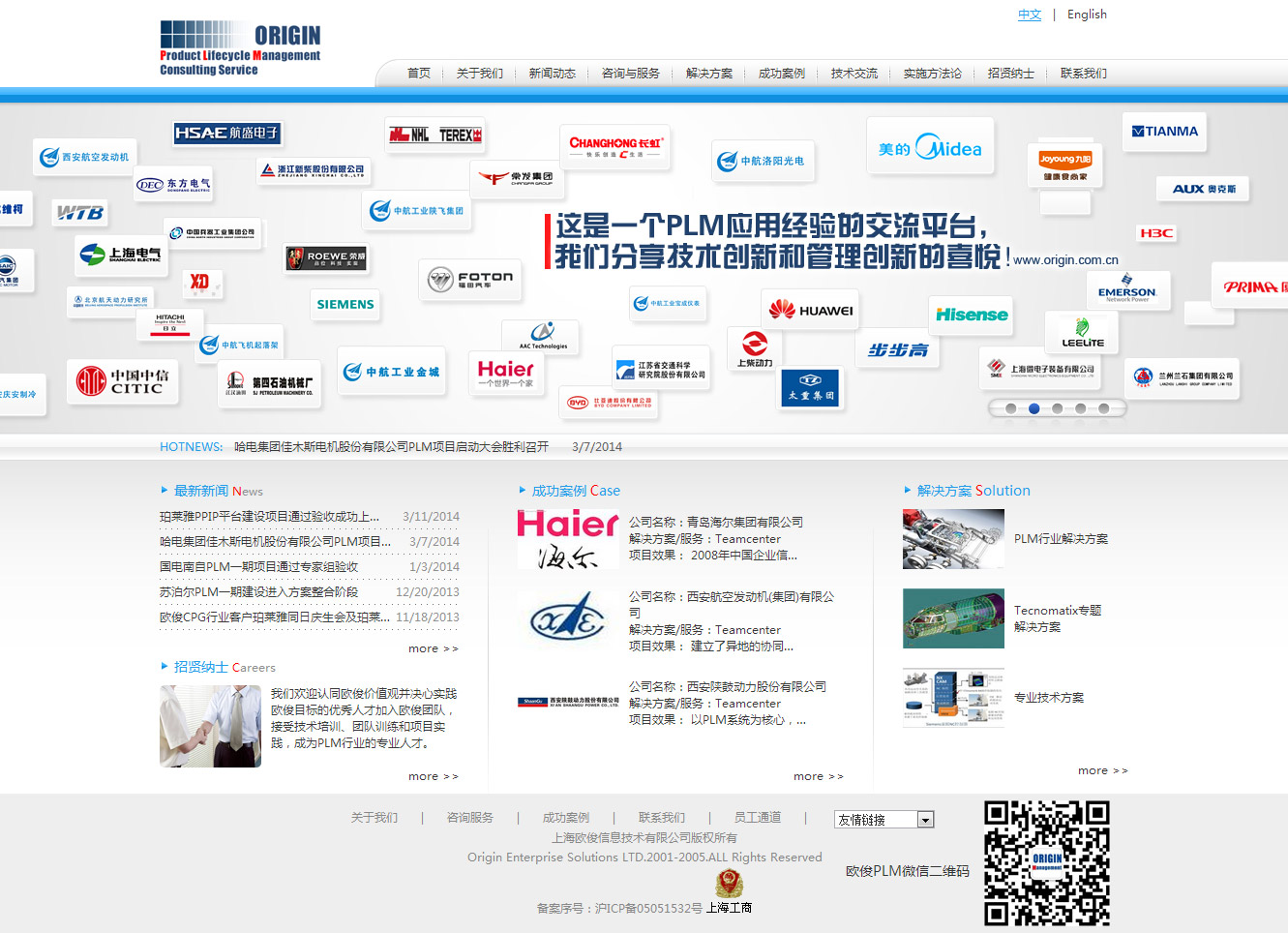Image resolution: width=1288 pixels, height=933 pixels.
Task: Open the 联系我们 navigation item
Action: (1084, 74)
